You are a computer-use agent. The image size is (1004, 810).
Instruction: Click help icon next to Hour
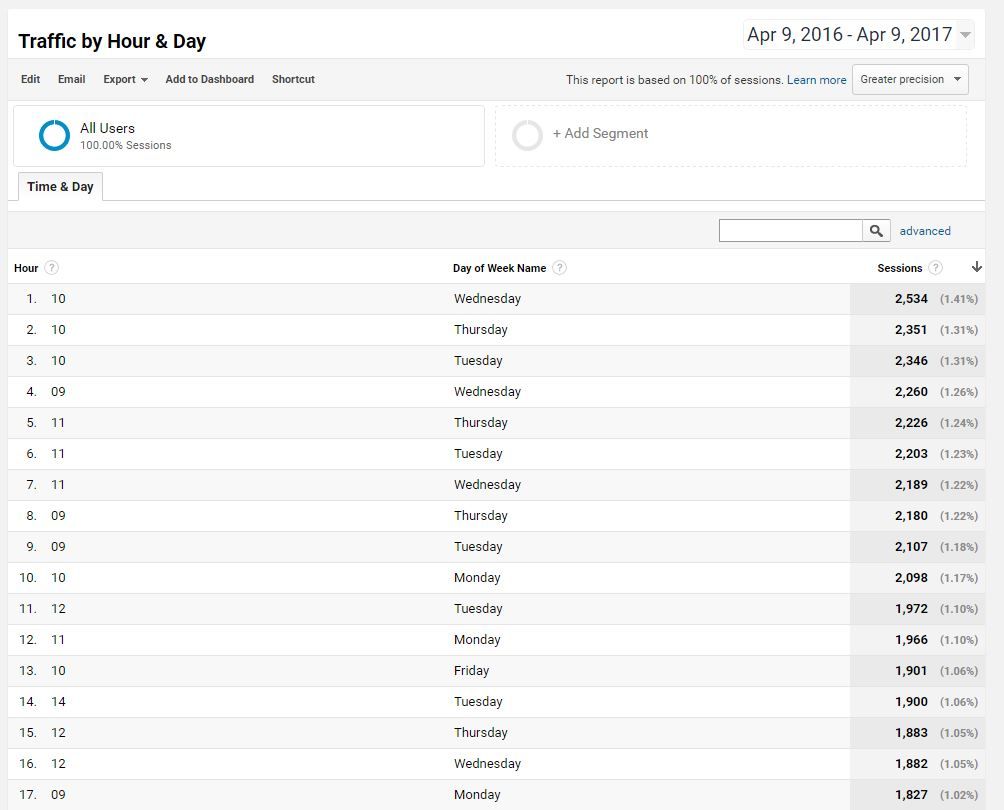tap(52, 268)
